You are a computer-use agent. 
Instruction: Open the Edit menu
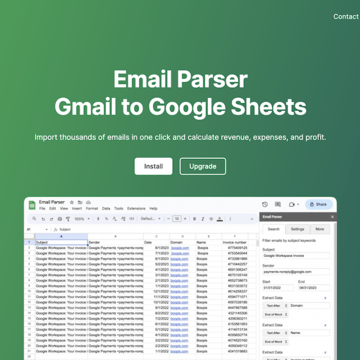[53, 209]
